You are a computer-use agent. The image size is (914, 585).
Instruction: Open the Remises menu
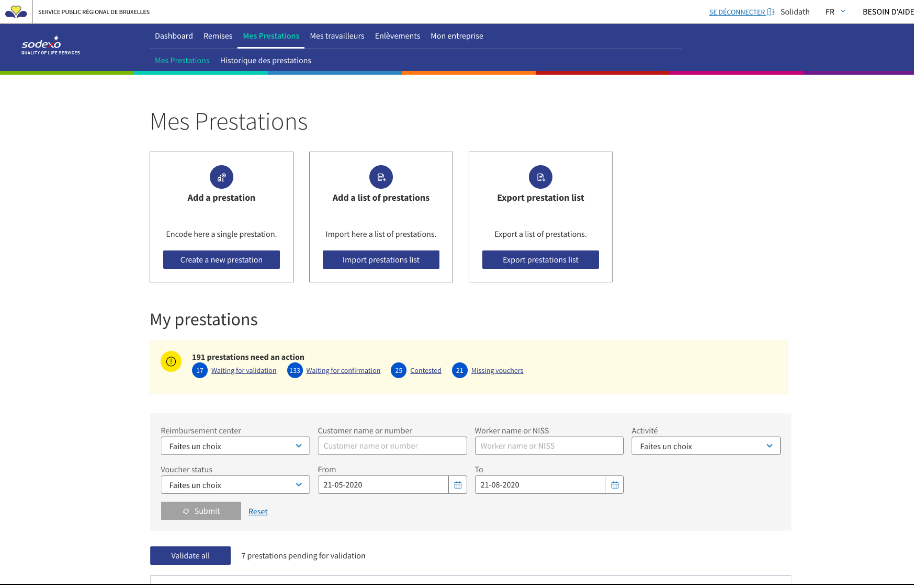point(218,36)
